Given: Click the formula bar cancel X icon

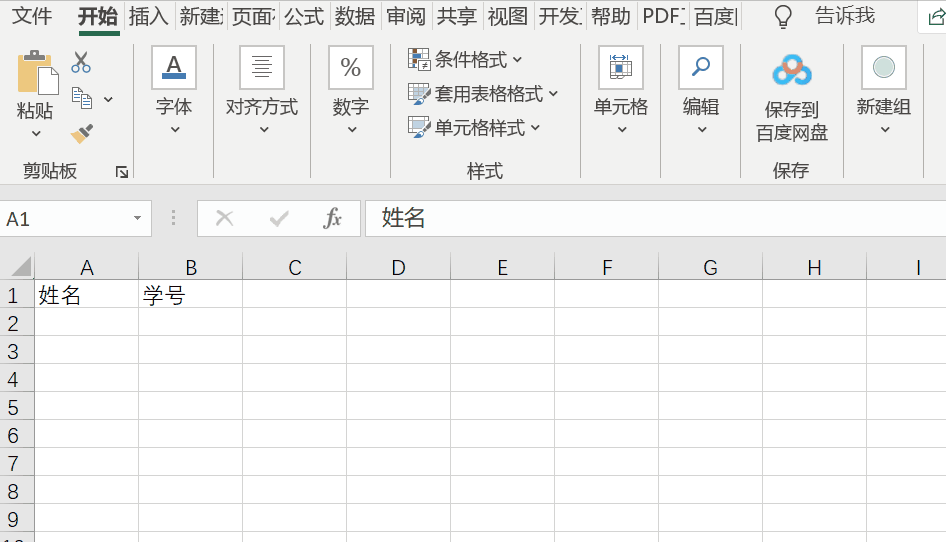Looking at the screenshot, I should coord(224,218).
